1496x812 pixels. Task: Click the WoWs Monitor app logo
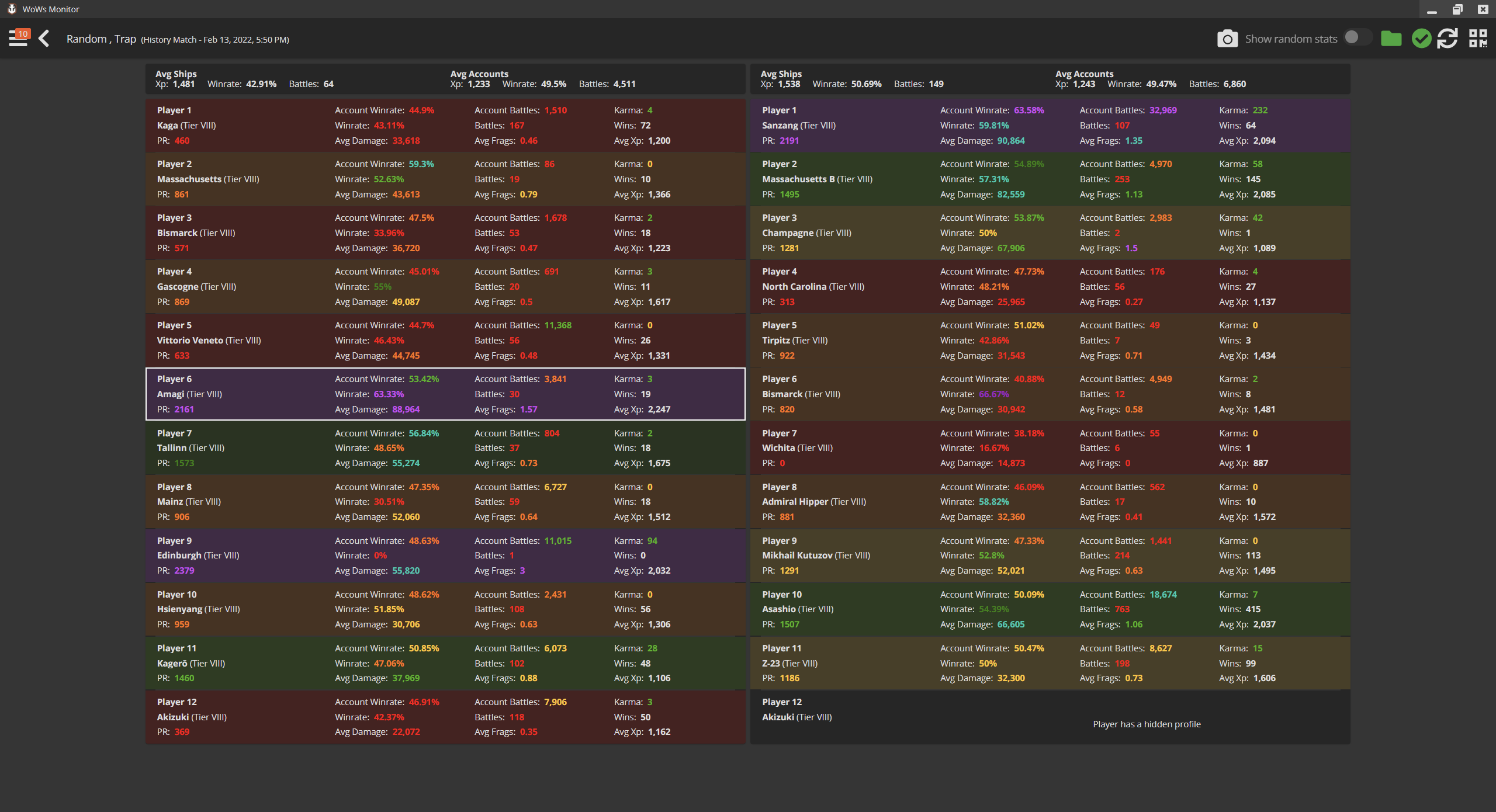coord(11,9)
